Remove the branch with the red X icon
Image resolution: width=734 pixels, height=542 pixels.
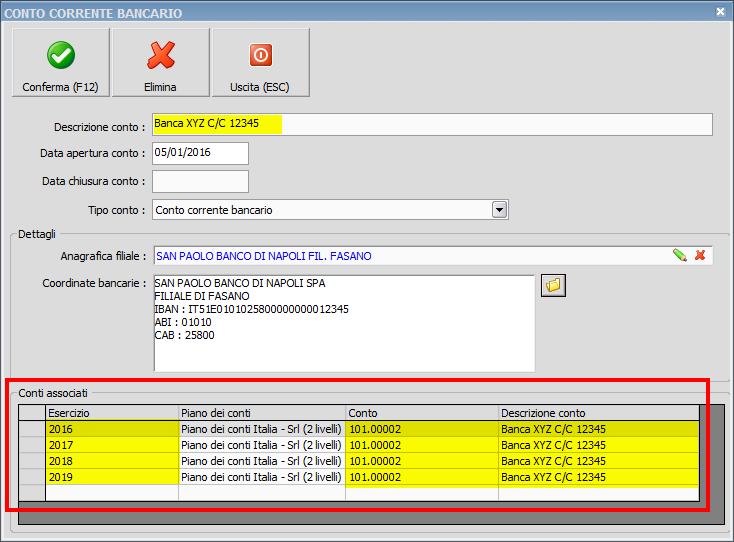[700, 256]
